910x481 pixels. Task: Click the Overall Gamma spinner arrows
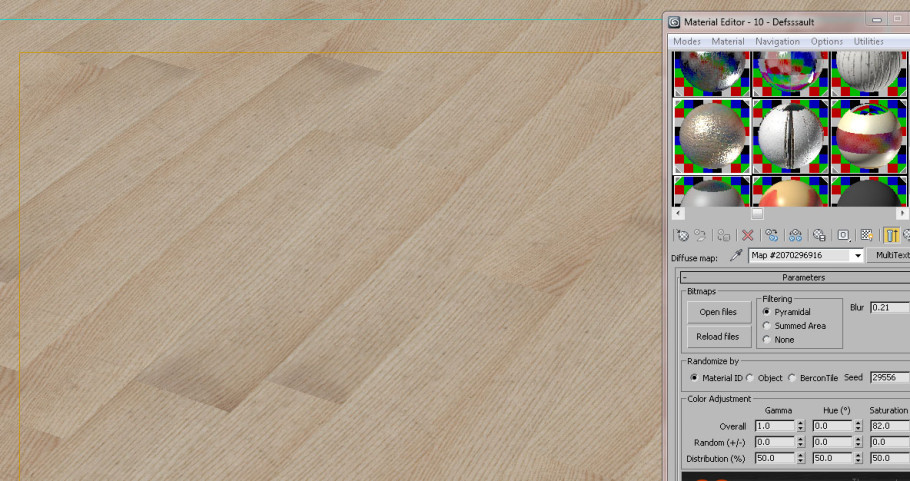pos(801,426)
